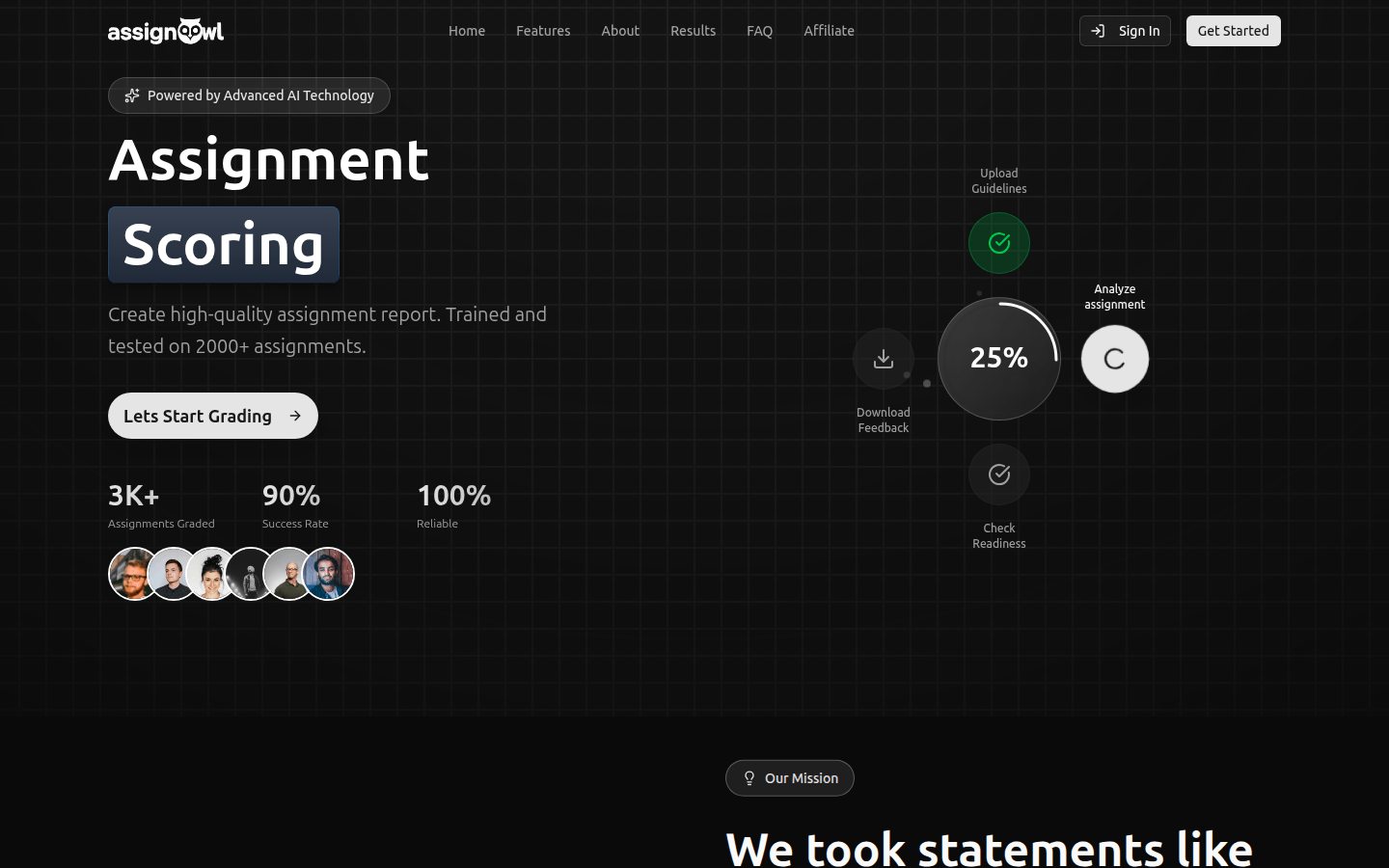Open the About page link
The height and width of the screenshot is (868, 1389).
(620, 31)
